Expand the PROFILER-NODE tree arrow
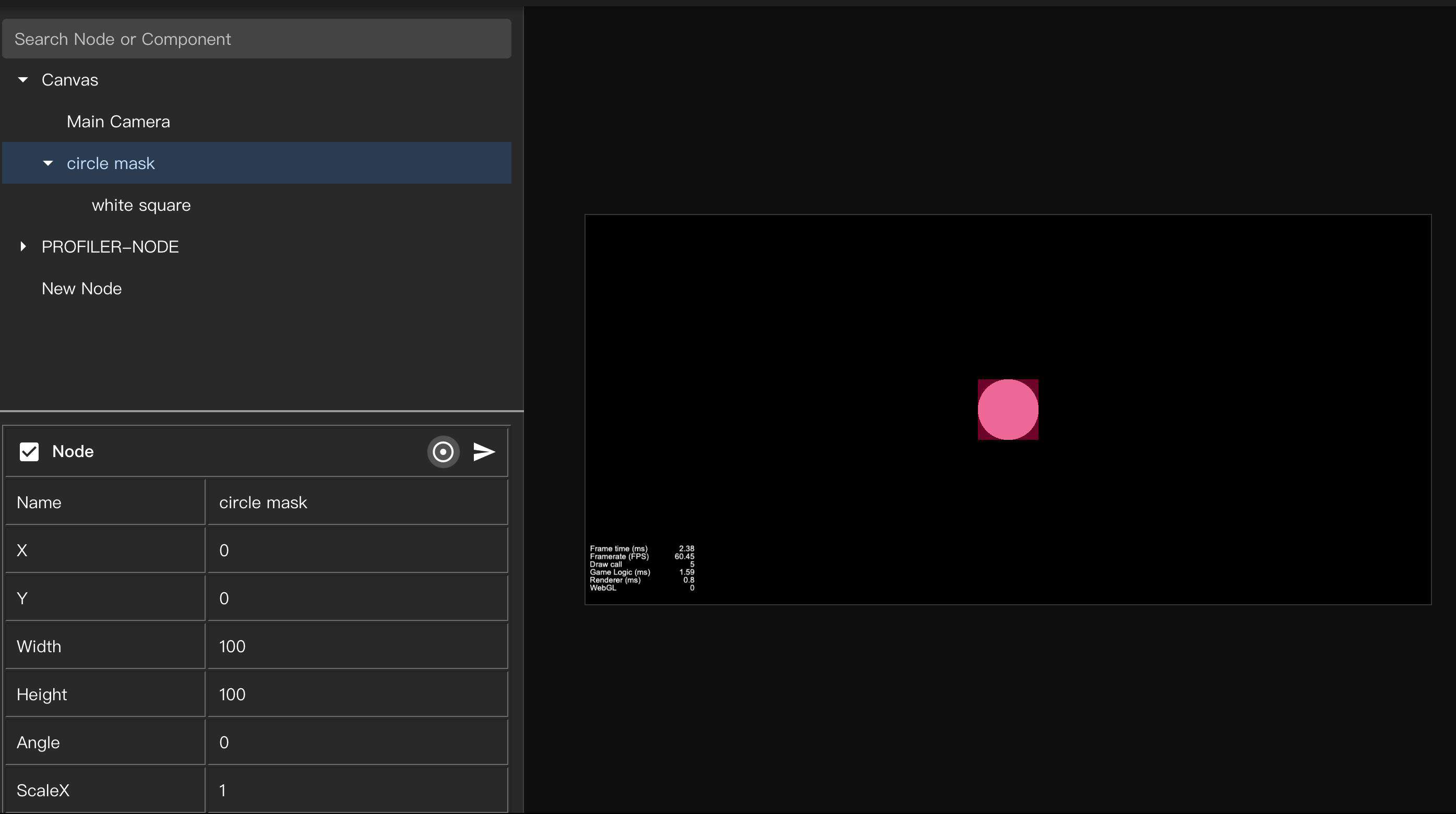 22,246
